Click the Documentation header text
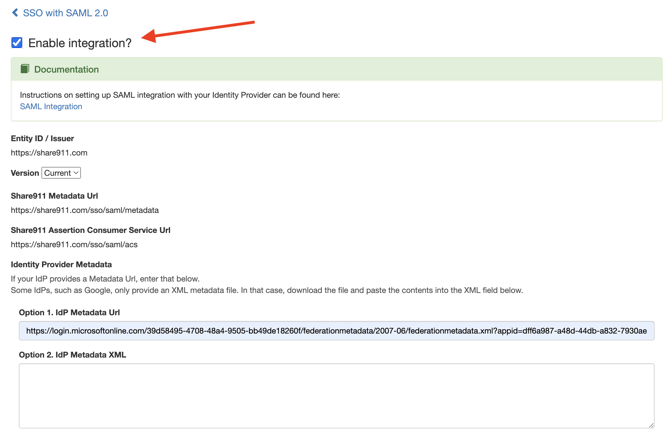Image resolution: width=670 pixels, height=443 pixels. pyautogui.click(x=66, y=69)
